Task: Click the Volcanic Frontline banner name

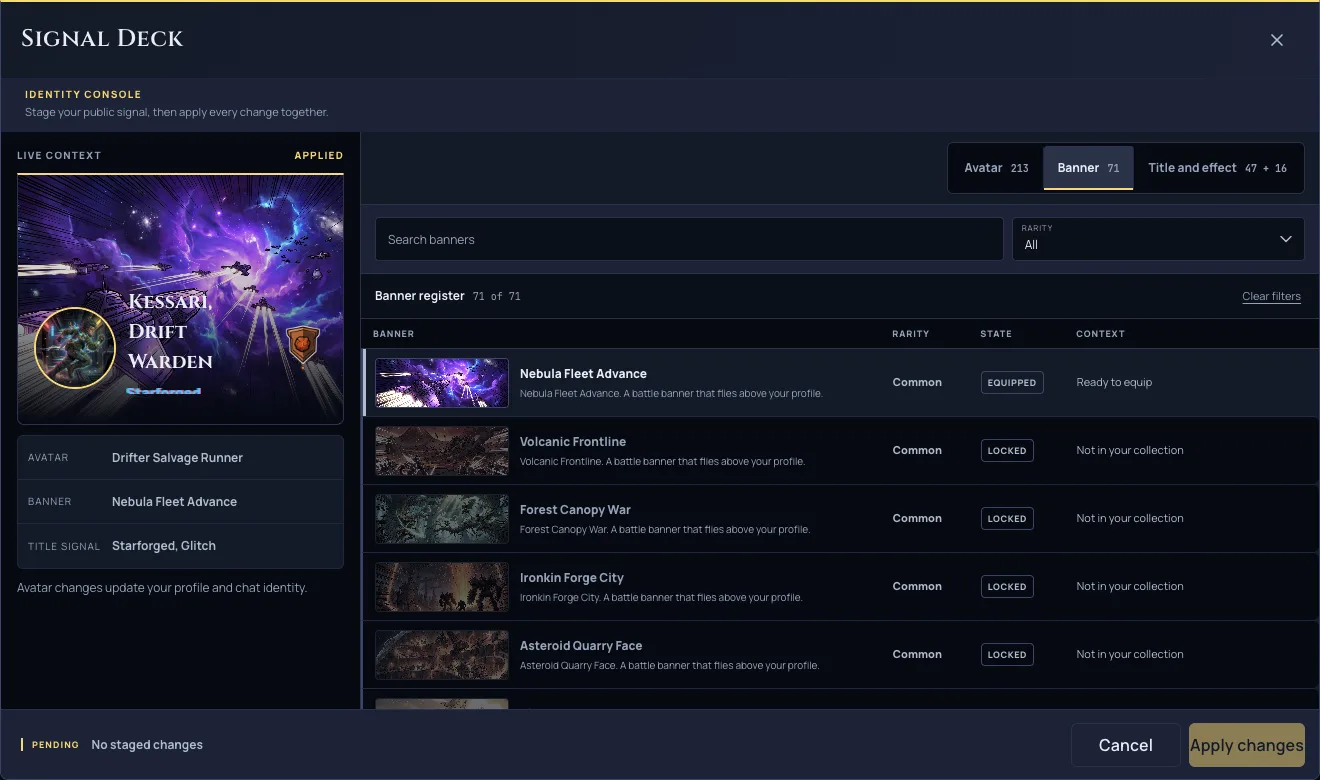Action: 573,442
